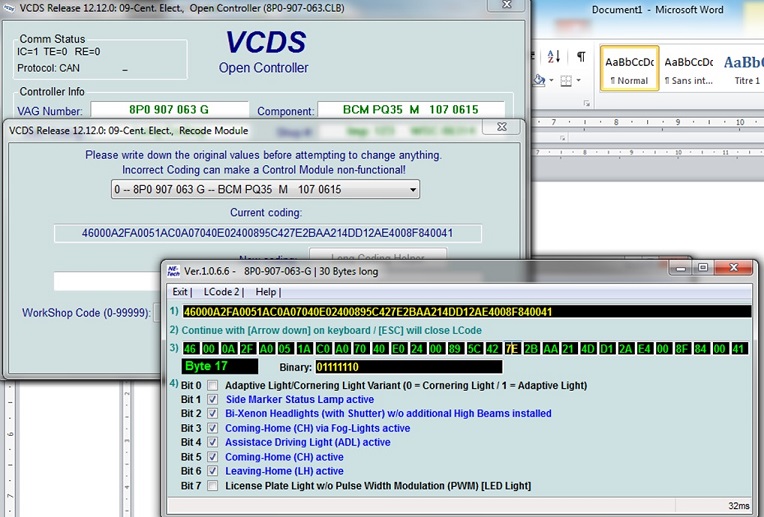Select byte AA in the byte row
The width and height of the screenshot is (764, 517).
pos(550,348)
